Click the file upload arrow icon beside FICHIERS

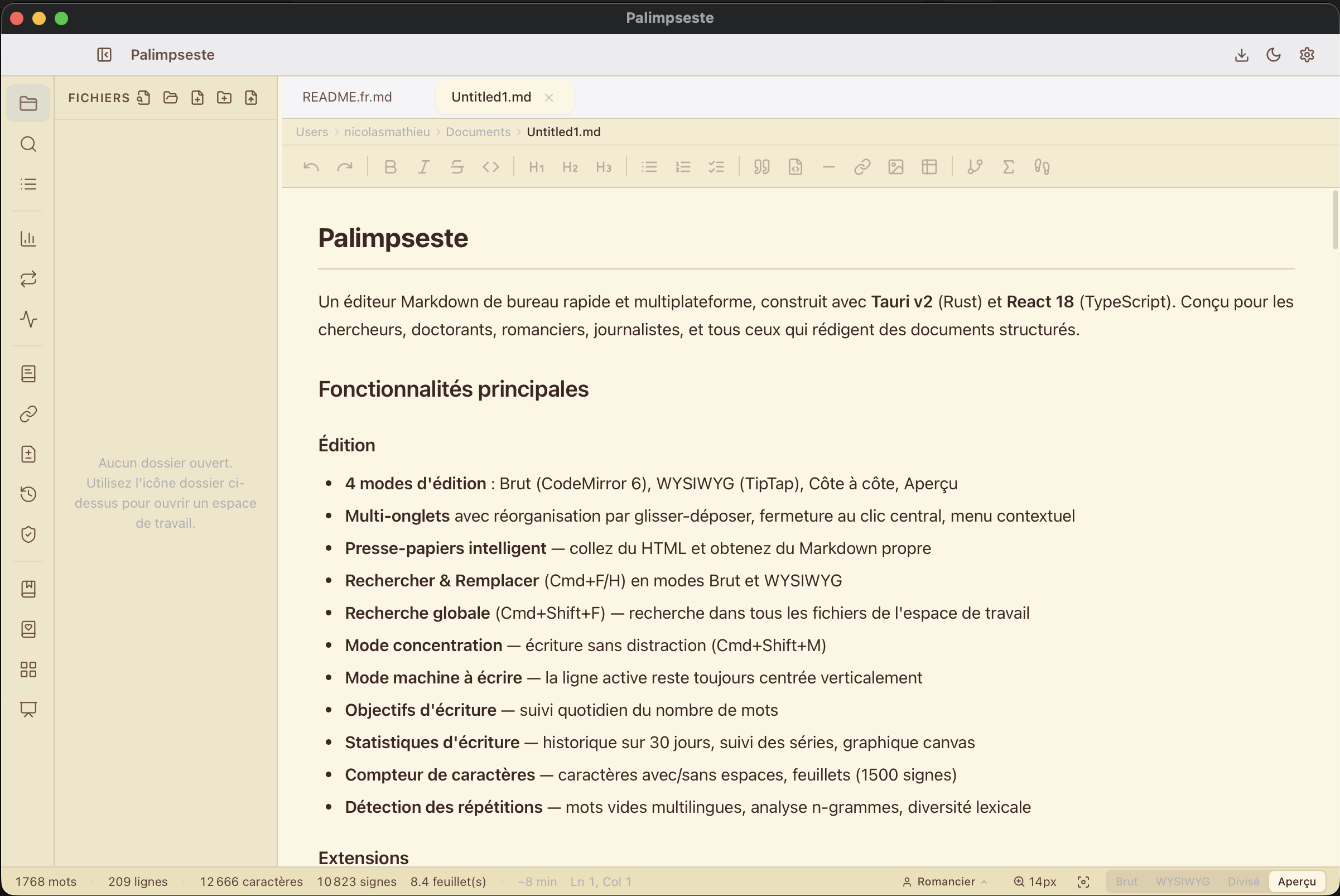pyautogui.click(x=251, y=98)
